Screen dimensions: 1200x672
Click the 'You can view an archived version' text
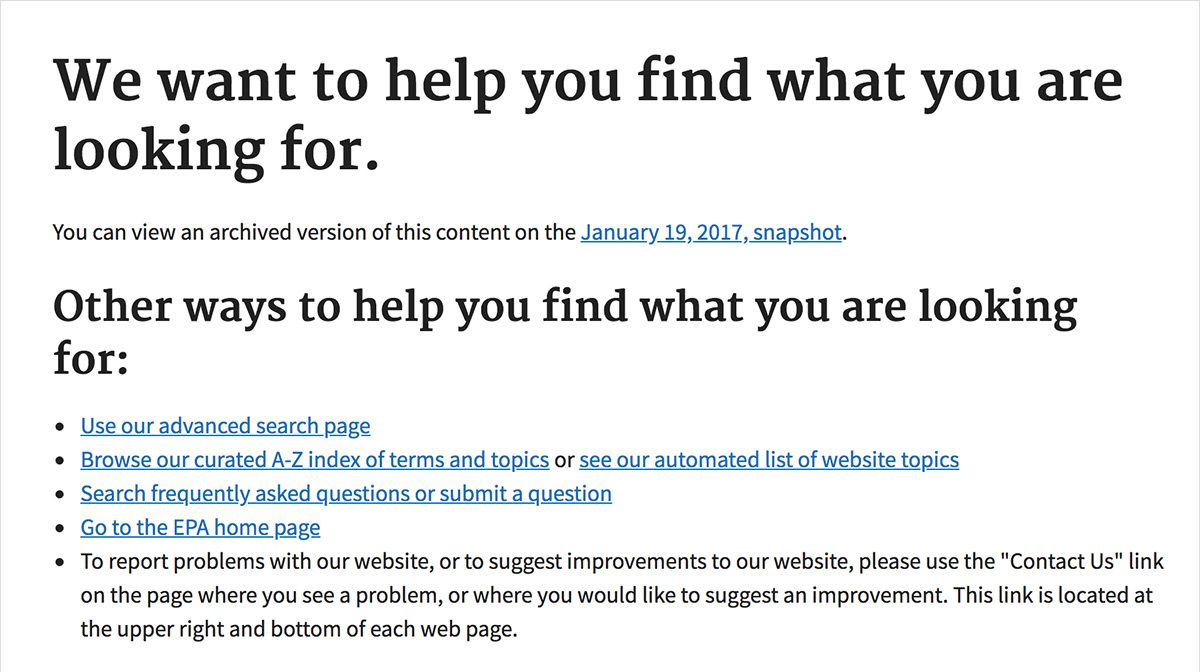pyautogui.click(x=315, y=233)
